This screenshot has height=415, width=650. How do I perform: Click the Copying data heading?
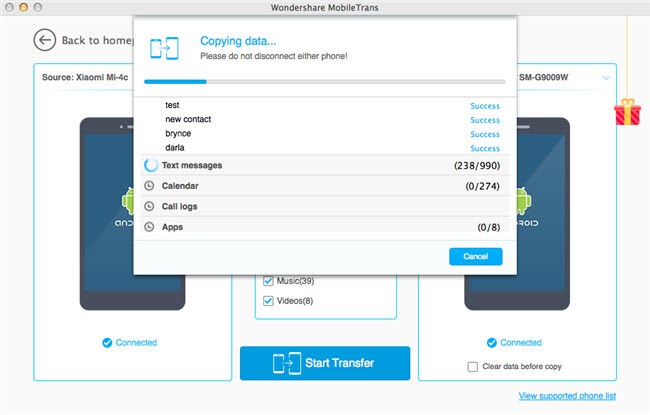[x=238, y=41]
